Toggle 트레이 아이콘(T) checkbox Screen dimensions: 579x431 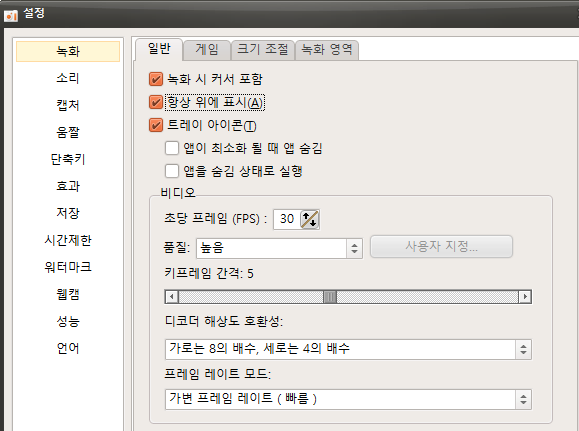156,125
